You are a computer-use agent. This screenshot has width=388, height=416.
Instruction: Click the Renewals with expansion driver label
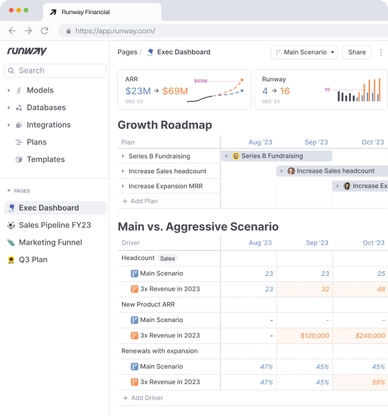pos(160,351)
